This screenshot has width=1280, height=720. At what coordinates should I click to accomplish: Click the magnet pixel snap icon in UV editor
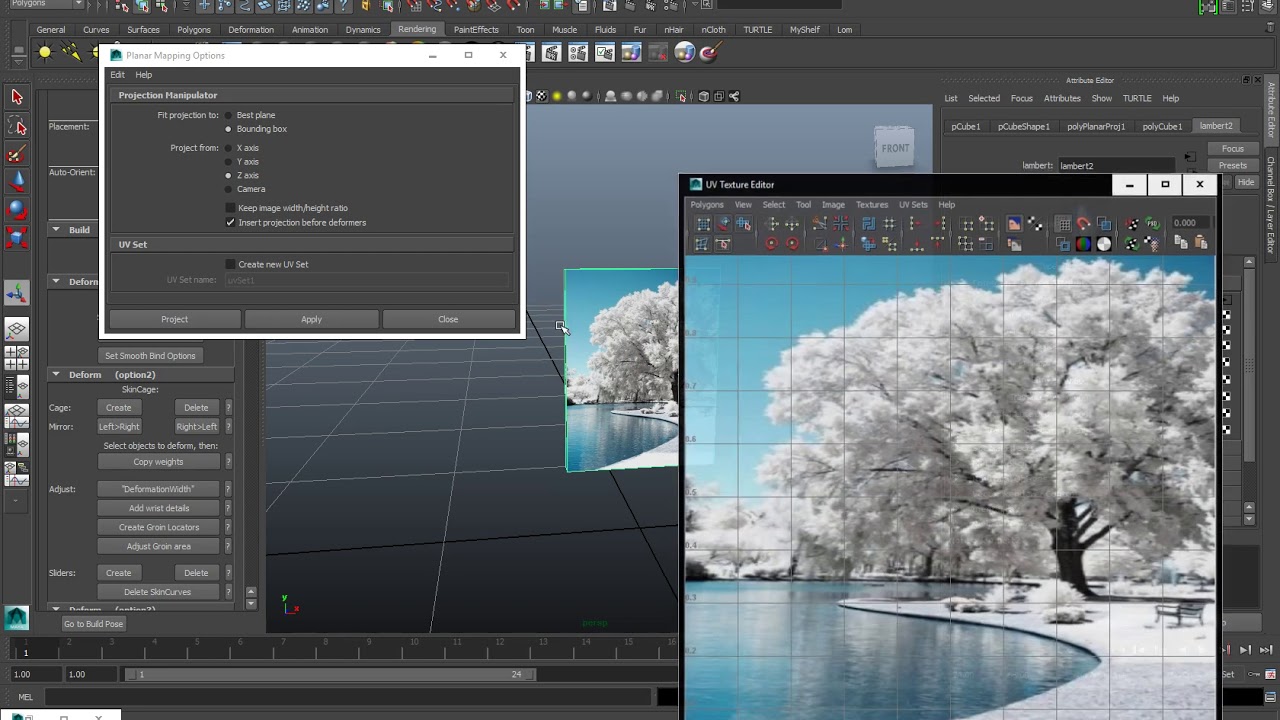pyautogui.click(x=1083, y=224)
